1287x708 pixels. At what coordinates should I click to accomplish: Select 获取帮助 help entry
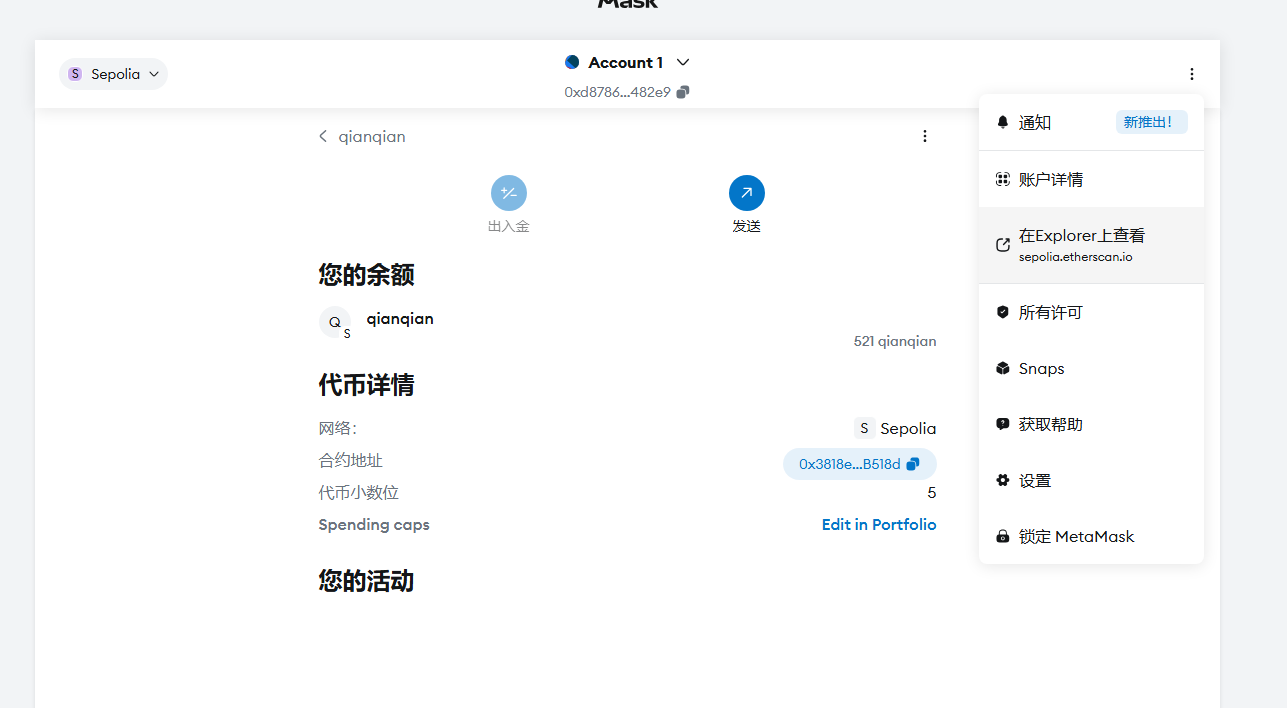[1091, 425]
